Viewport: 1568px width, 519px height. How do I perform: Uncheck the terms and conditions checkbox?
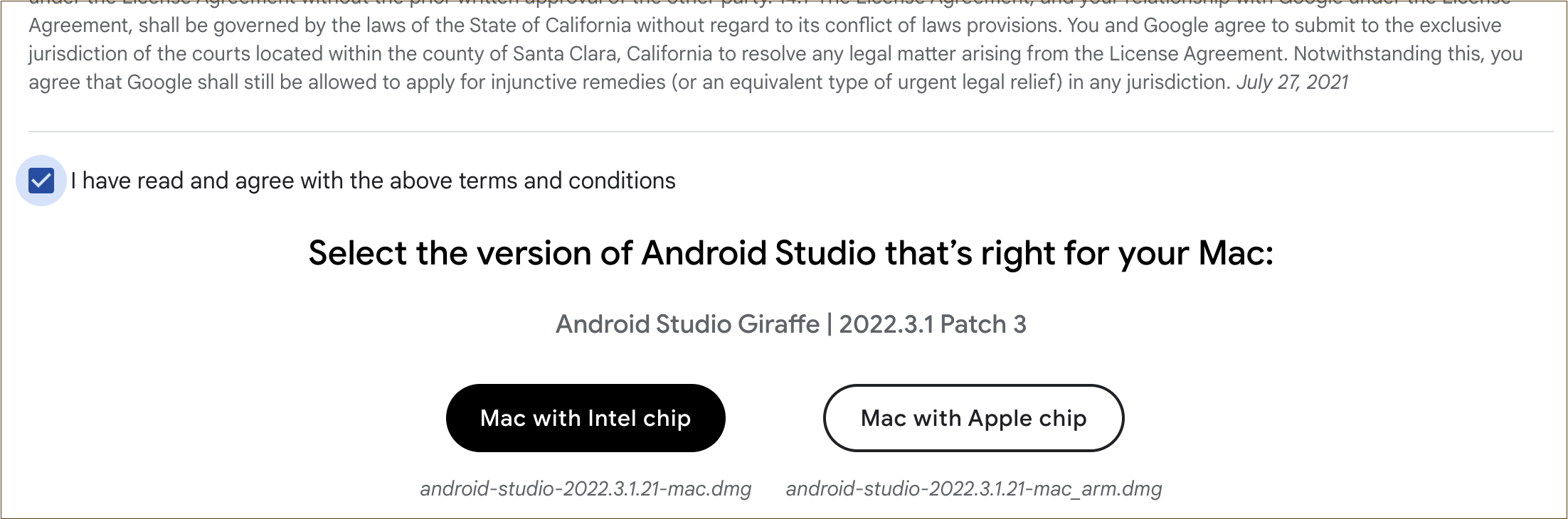(41, 181)
